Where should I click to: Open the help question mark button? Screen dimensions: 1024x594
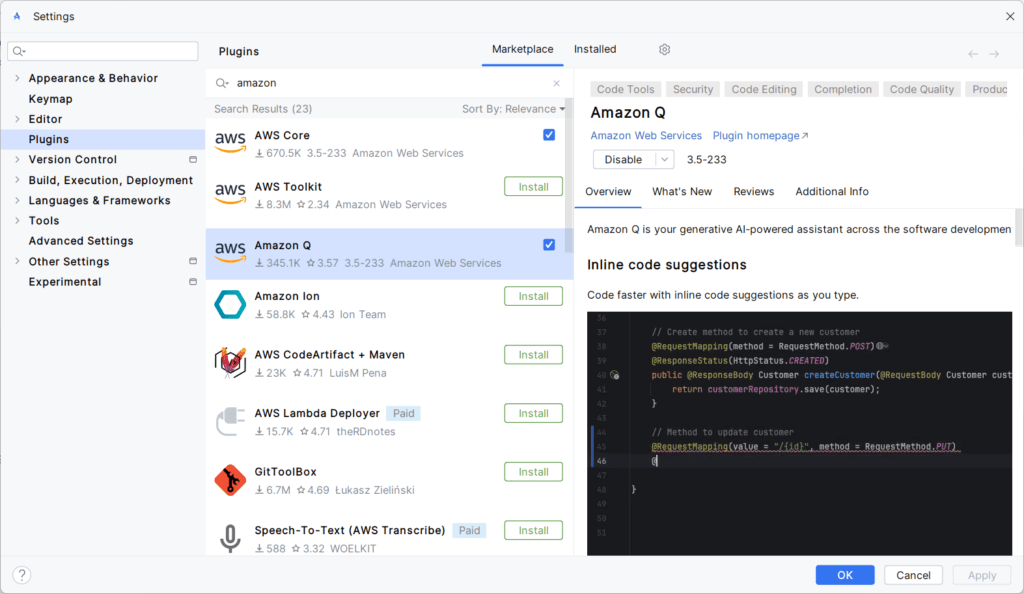tap(22, 575)
